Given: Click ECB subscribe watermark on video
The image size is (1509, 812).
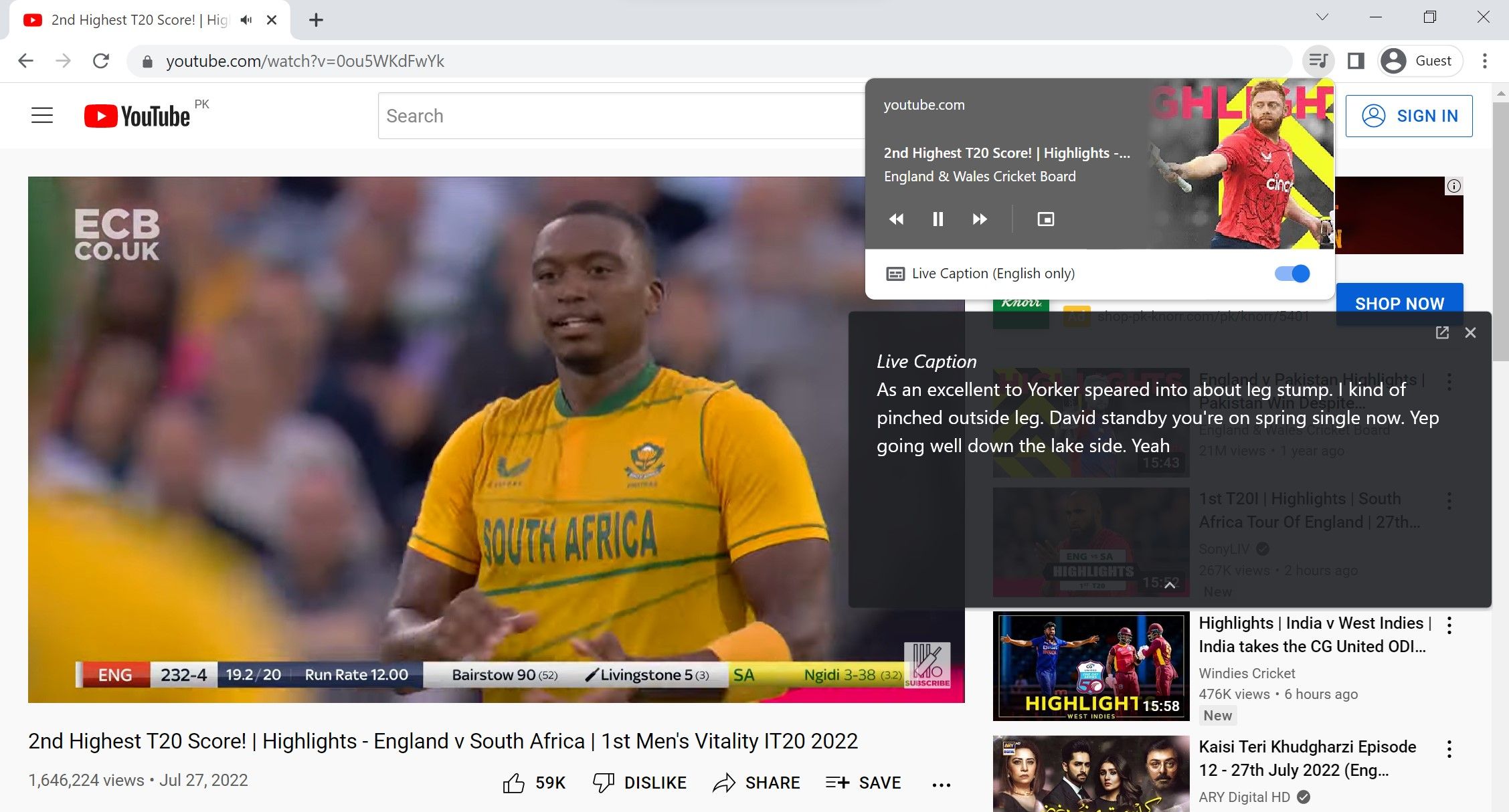Looking at the screenshot, I should pyautogui.click(x=927, y=665).
